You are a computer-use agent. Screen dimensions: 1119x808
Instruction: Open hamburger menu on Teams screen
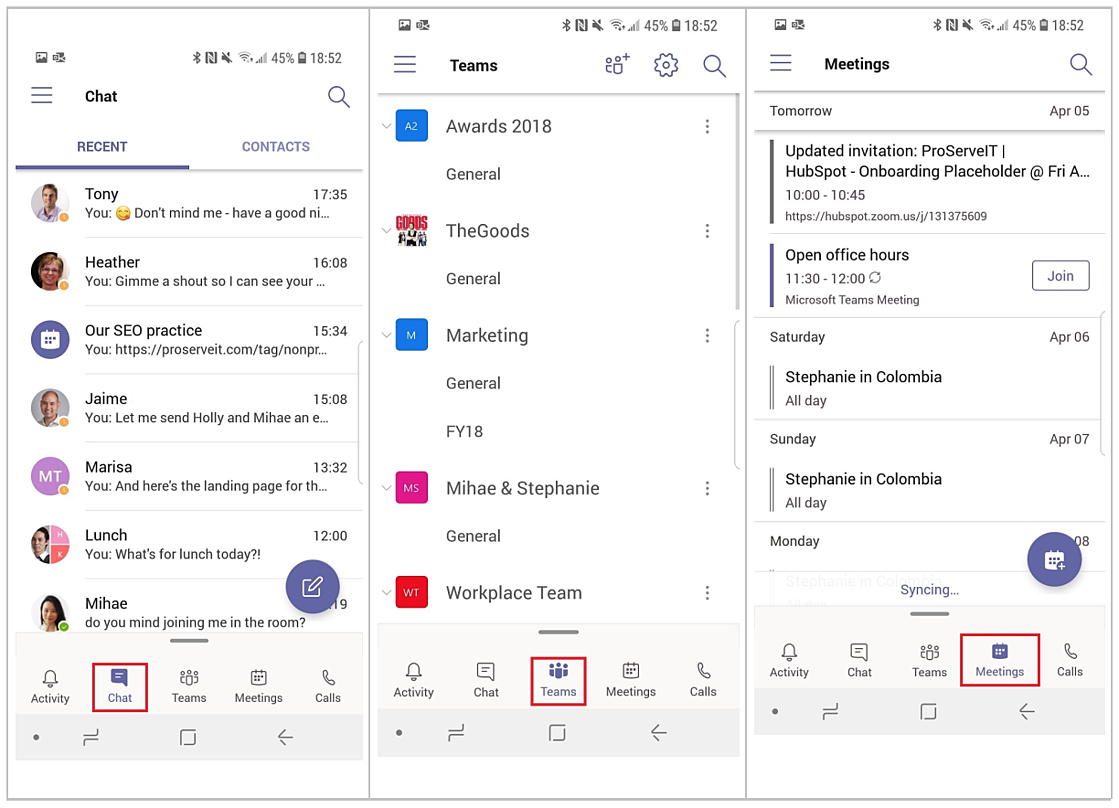(x=405, y=64)
